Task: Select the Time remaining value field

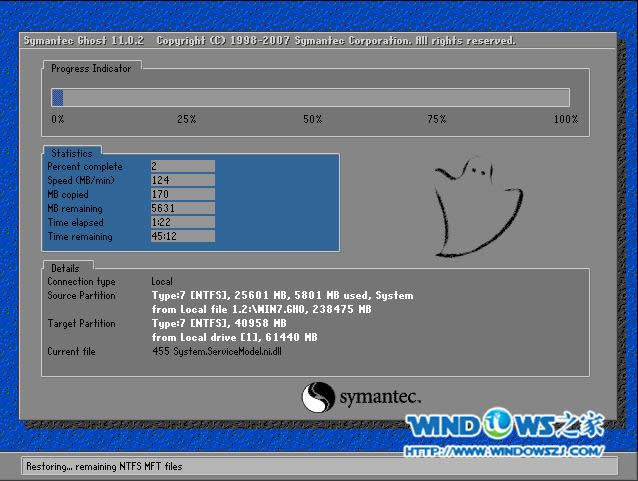Action: click(182, 237)
